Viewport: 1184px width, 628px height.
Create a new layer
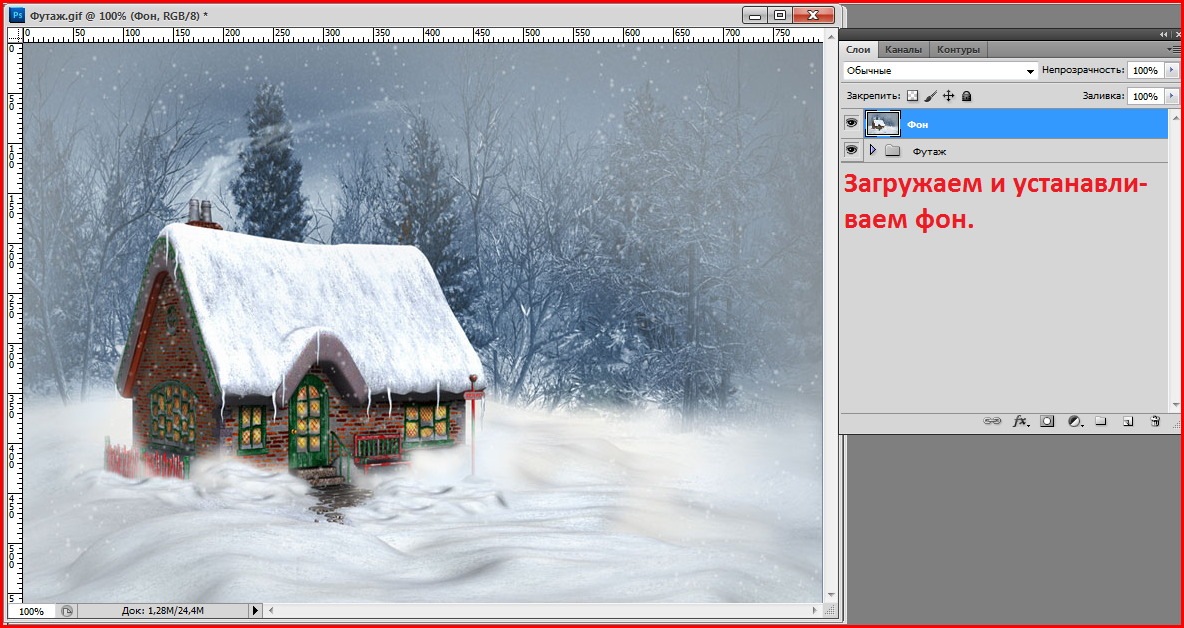tap(1127, 422)
